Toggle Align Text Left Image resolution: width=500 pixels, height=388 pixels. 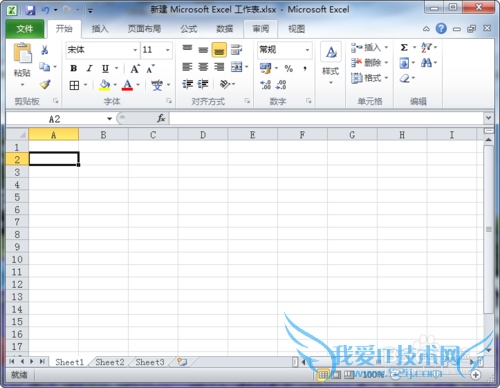(x=187, y=67)
